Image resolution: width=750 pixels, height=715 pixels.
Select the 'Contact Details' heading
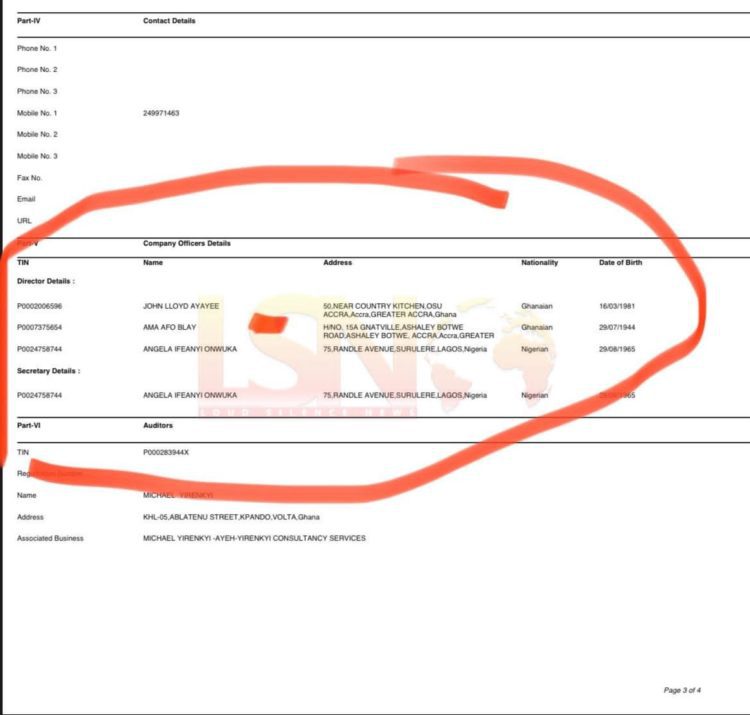(169, 21)
